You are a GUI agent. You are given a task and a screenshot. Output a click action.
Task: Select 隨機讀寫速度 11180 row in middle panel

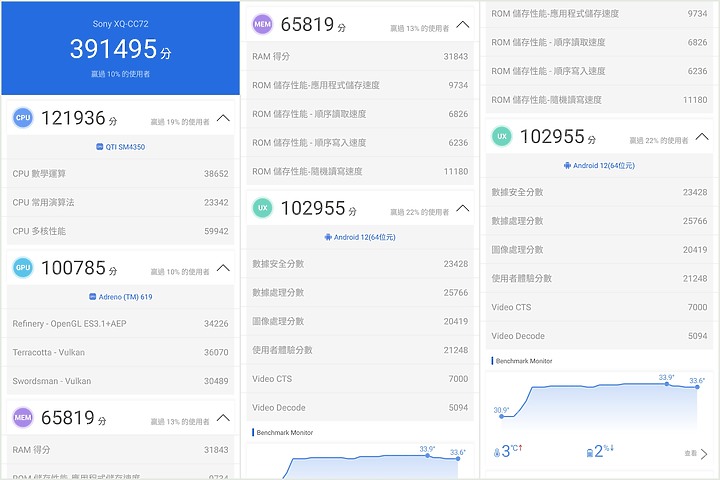click(360, 171)
